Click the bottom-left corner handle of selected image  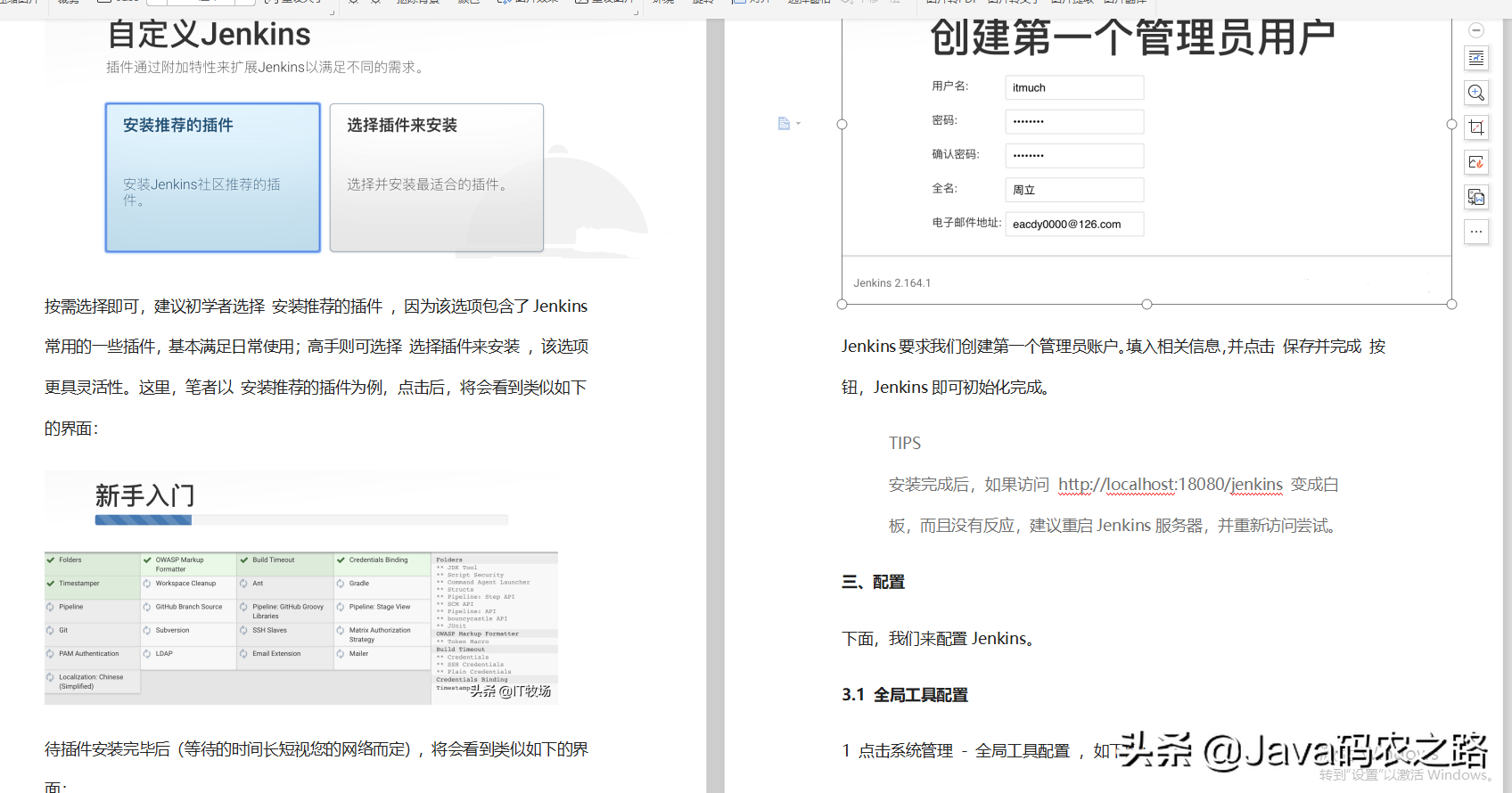[x=842, y=305]
